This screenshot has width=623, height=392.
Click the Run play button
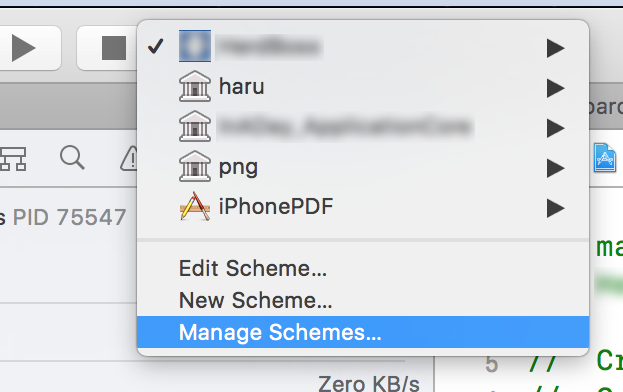click(x=23, y=48)
